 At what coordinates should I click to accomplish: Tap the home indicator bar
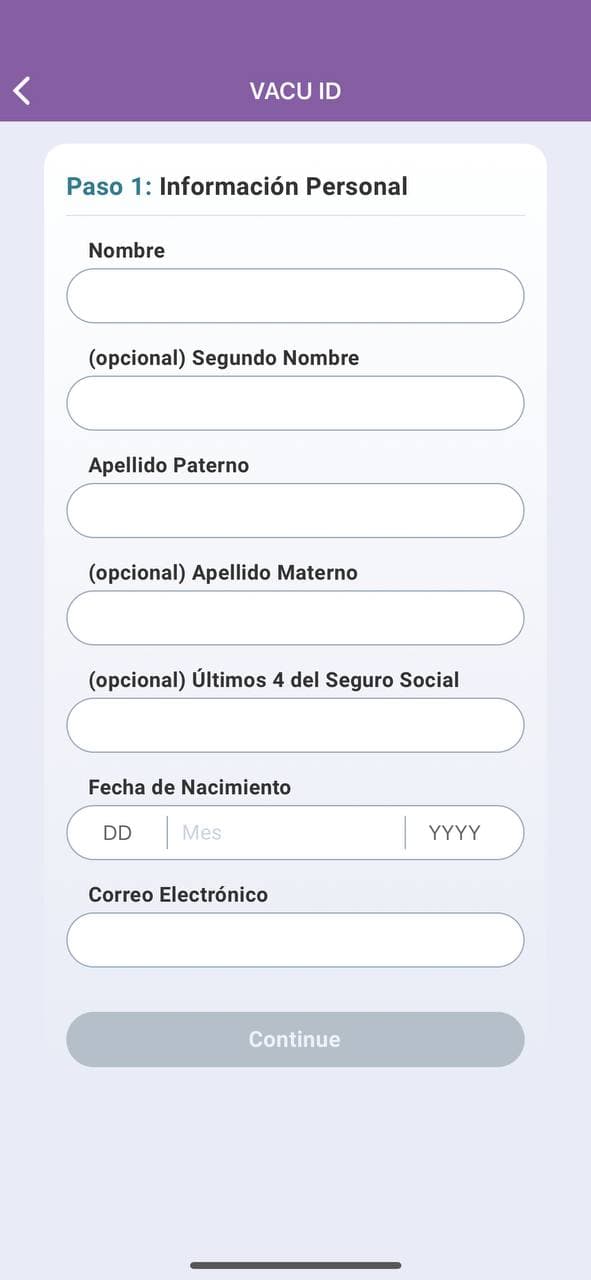[x=295, y=1262]
